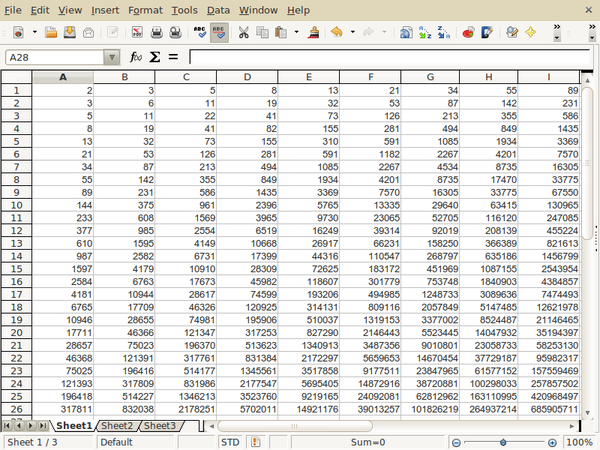Click the Sort Ascending icon
This screenshot has width=600, height=450.
click(x=425, y=33)
